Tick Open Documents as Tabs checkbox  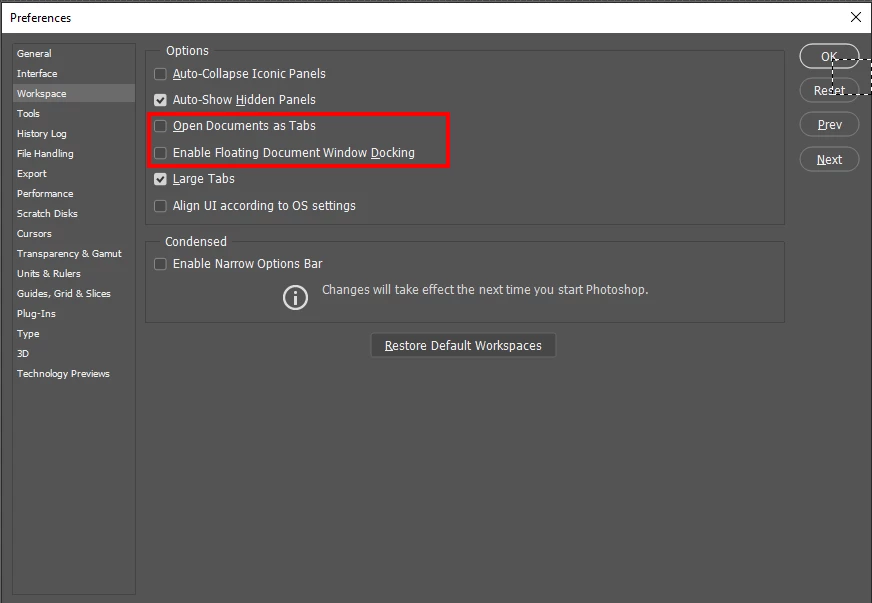coord(160,126)
